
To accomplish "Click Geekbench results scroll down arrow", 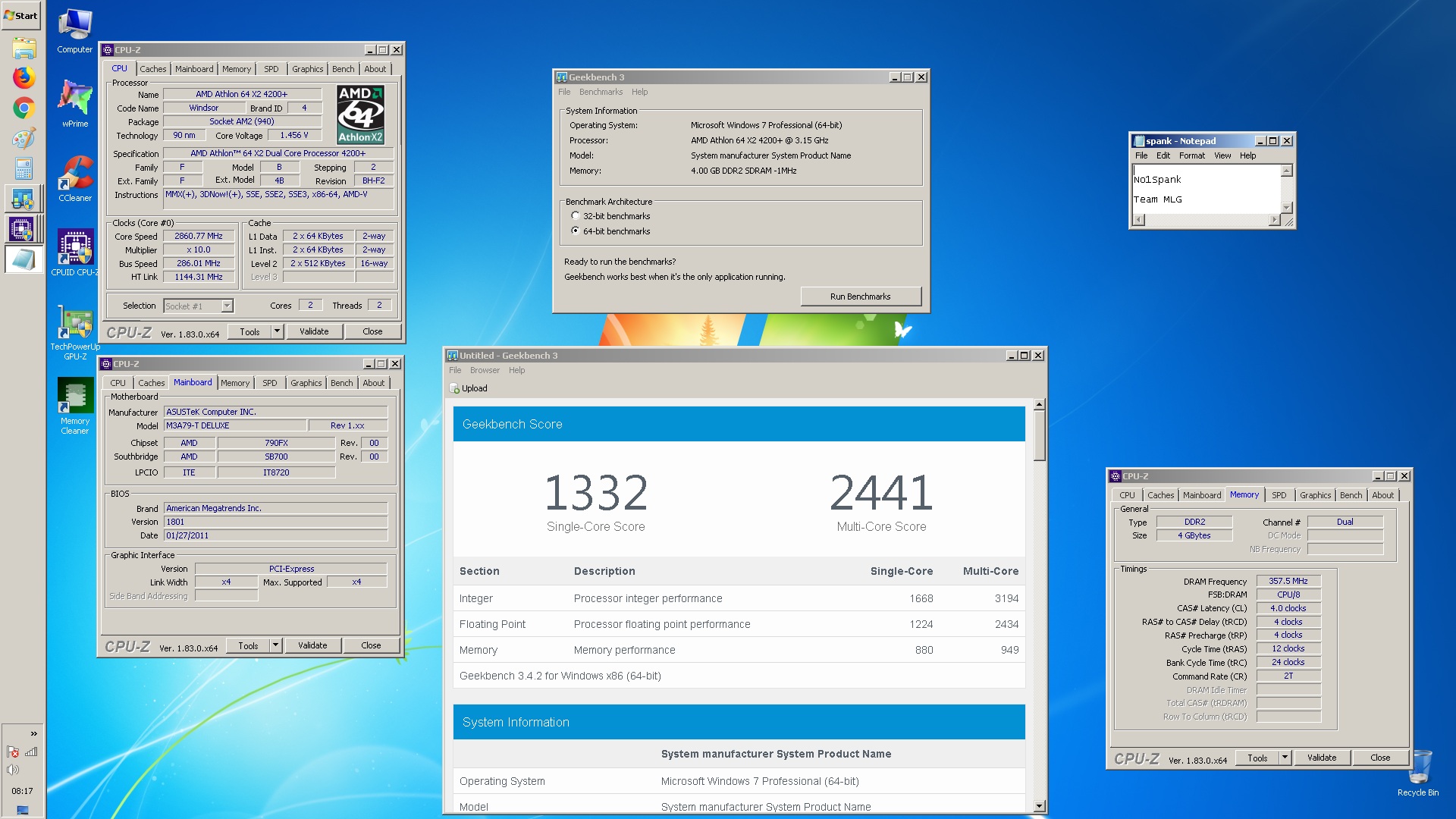I will pyautogui.click(x=1040, y=806).
